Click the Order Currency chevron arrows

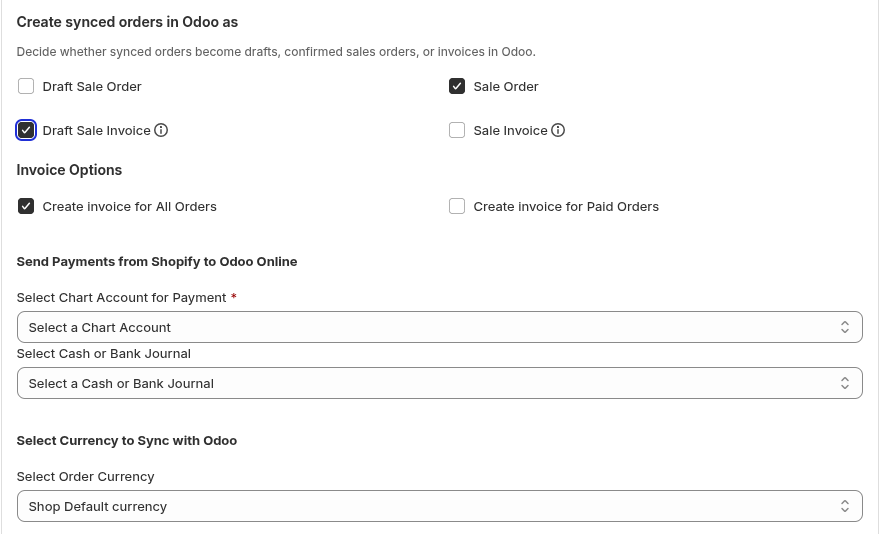click(844, 506)
